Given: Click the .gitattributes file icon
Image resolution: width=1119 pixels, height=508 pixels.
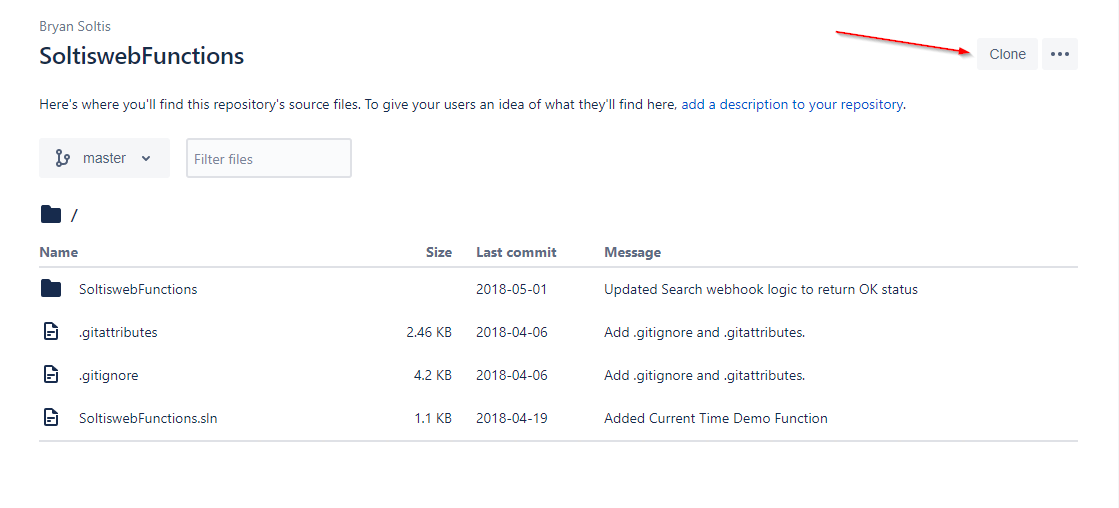Looking at the screenshot, I should (51, 332).
